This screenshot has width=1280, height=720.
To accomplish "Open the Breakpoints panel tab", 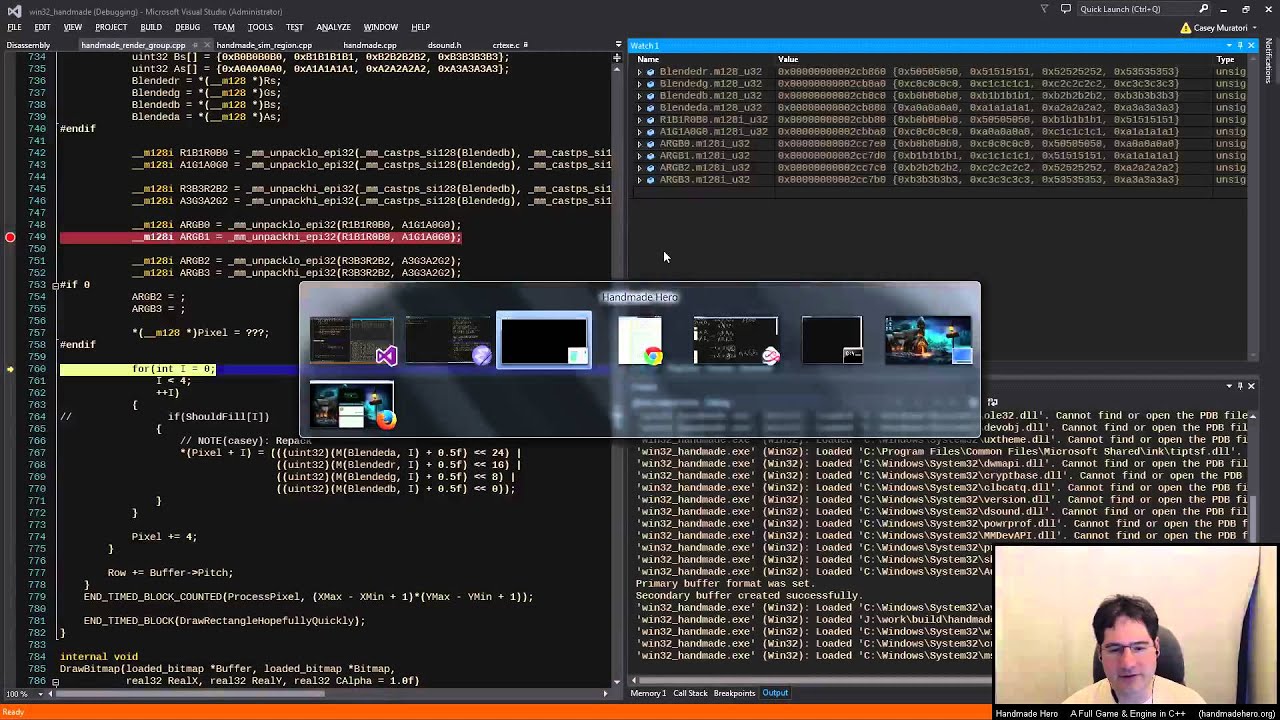I will (734, 693).
